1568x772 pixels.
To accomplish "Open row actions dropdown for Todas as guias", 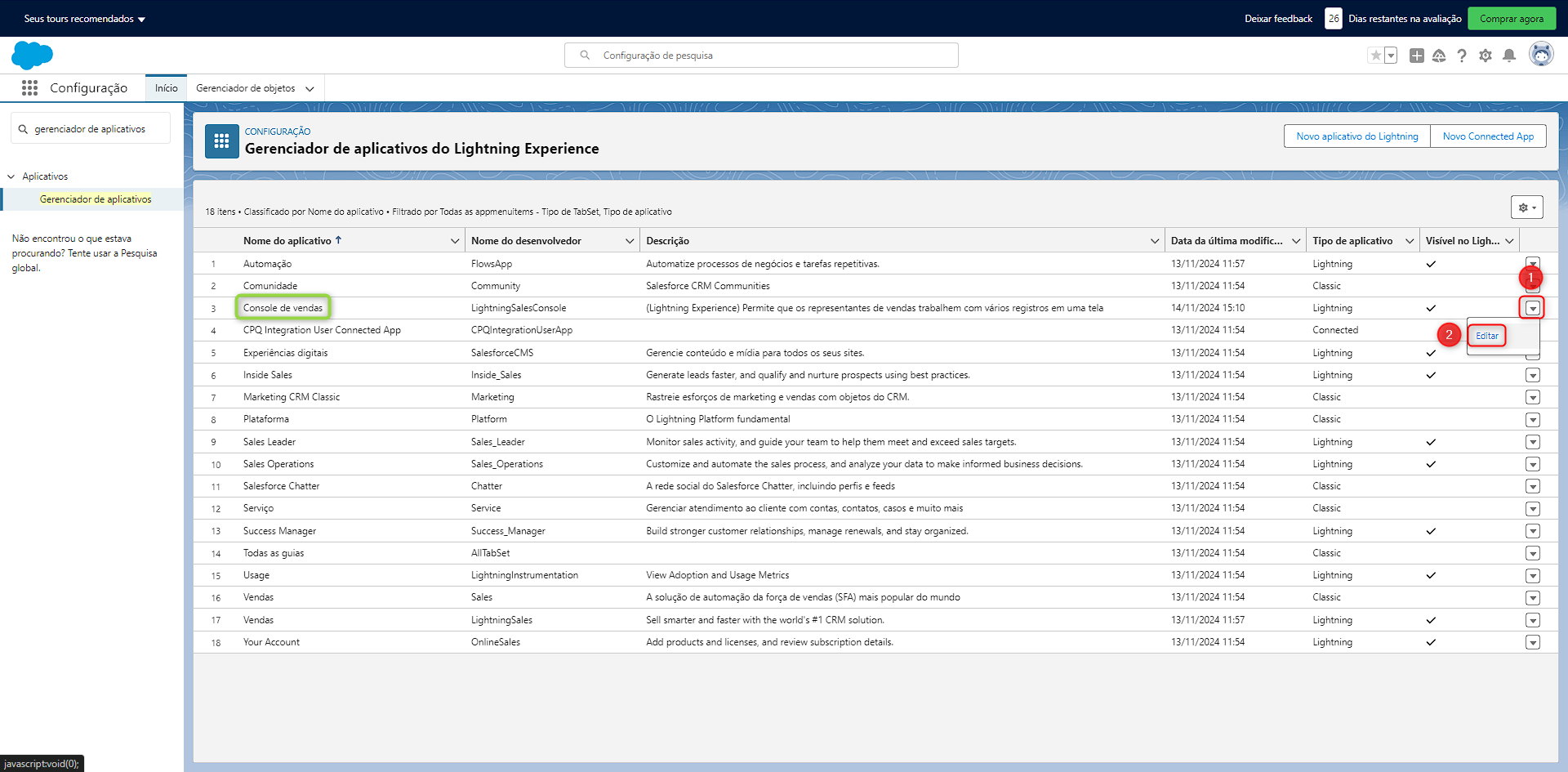I will point(1533,553).
